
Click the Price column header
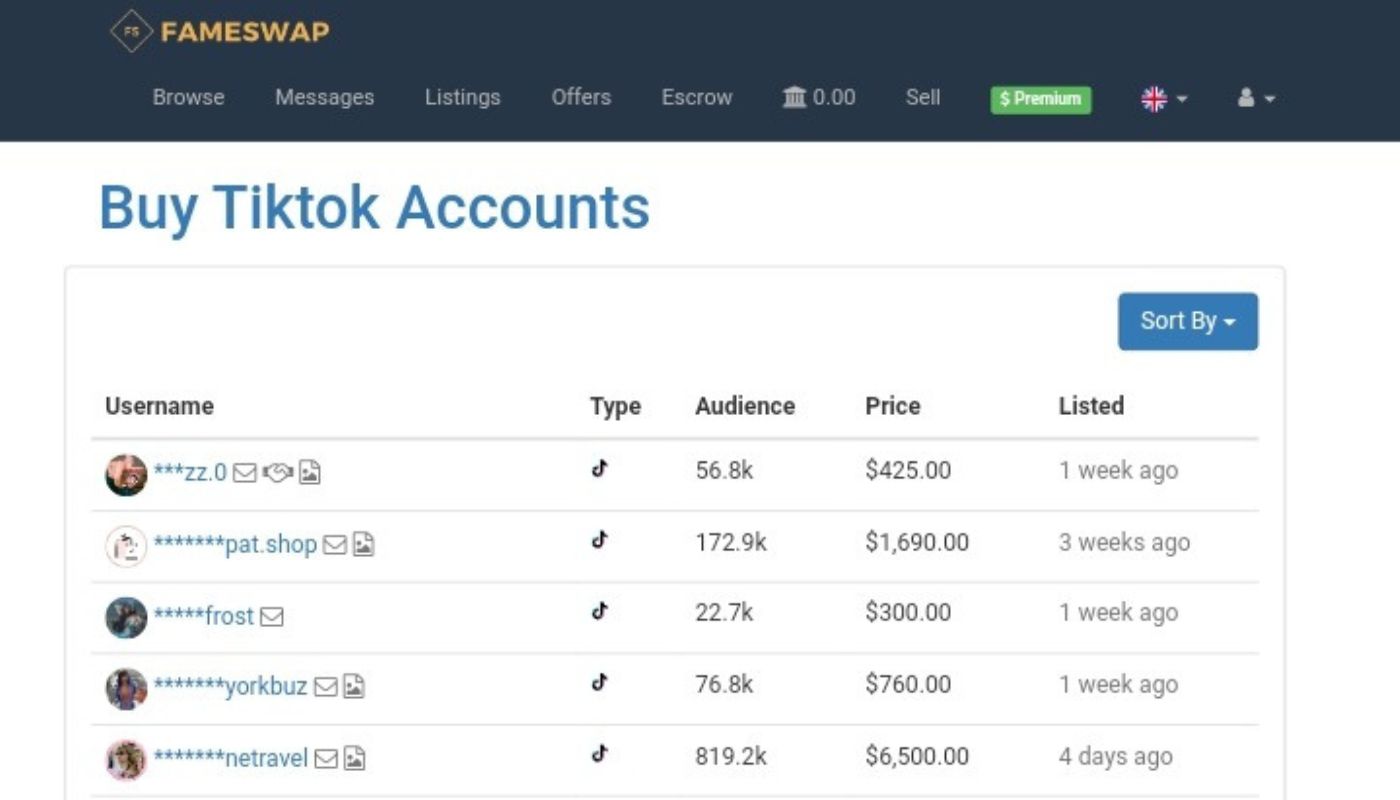892,406
